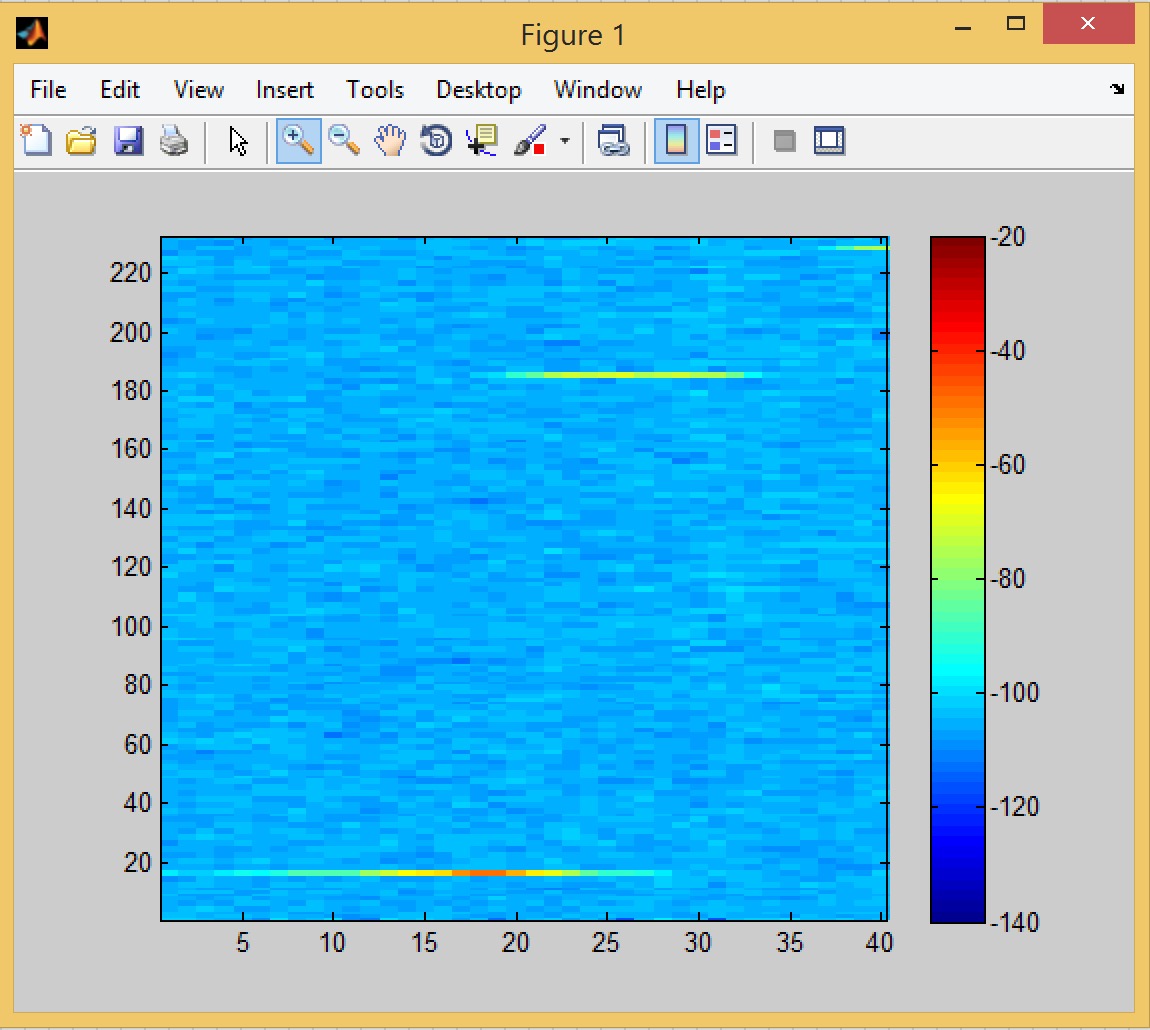This screenshot has width=1150, height=1030.
Task: Click the colorbar color scale
Action: [957, 579]
